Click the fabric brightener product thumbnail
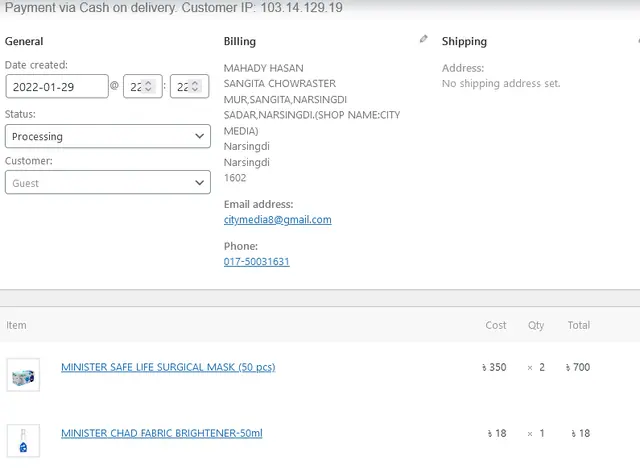 23,441
